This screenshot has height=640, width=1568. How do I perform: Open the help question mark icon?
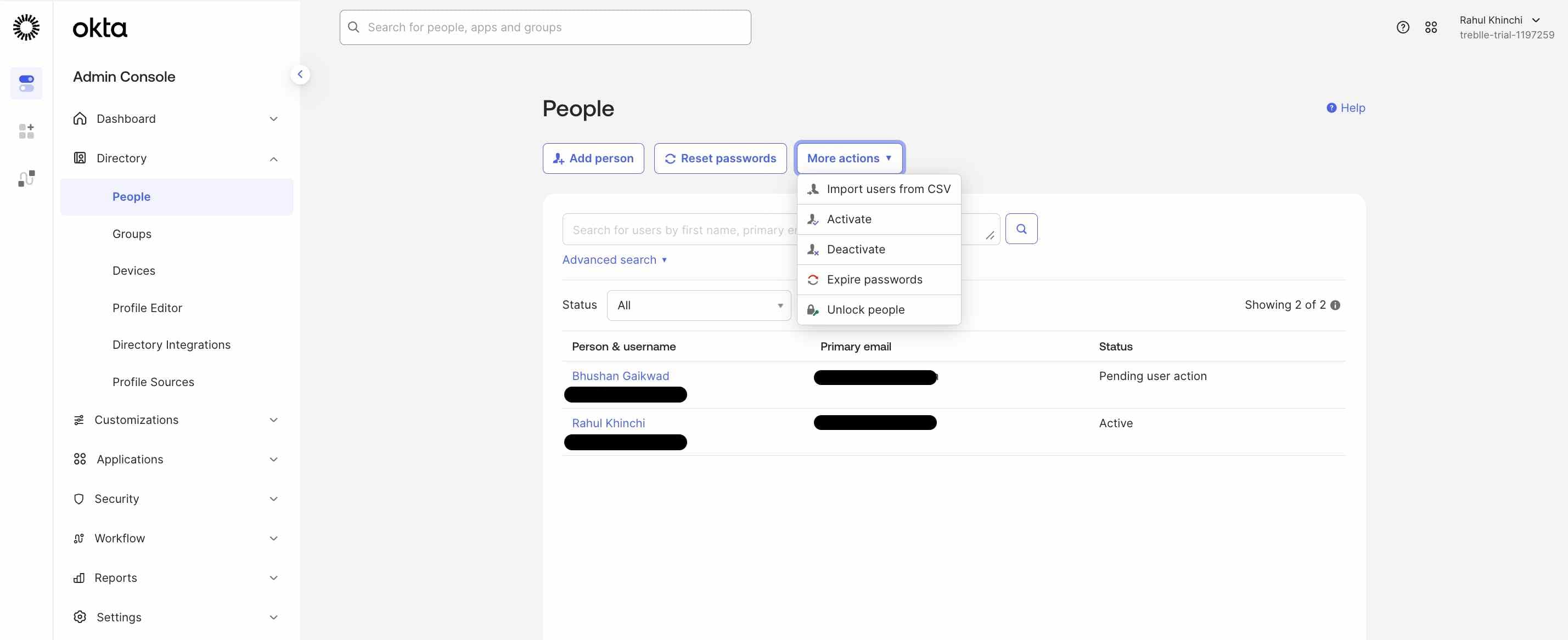[1402, 27]
